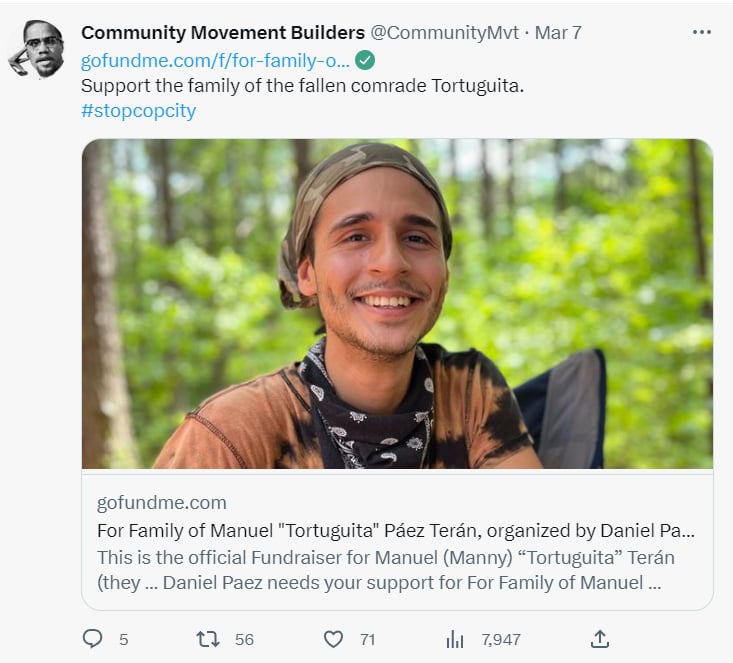Open the @CommunityMvt handle
The height and width of the screenshot is (663, 733).
click(x=445, y=33)
